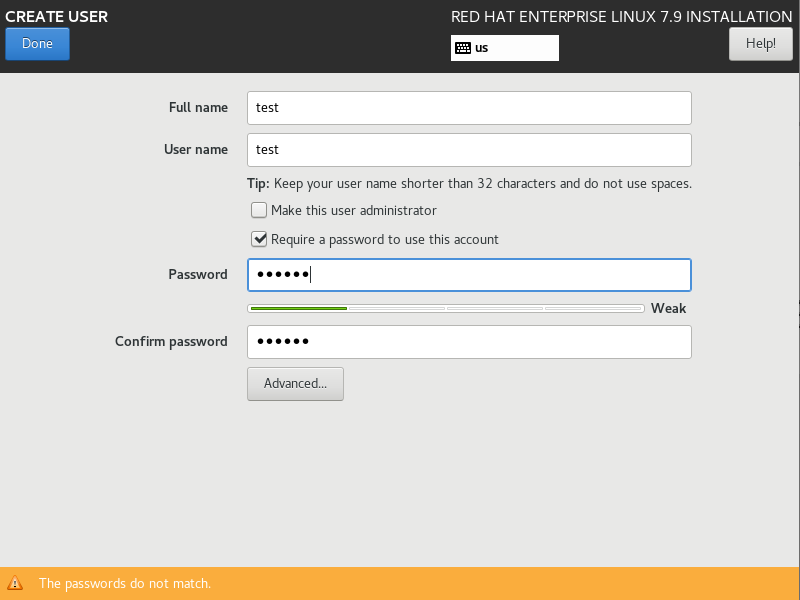Focus the Full name input field
The image size is (800, 600).
(469, 108)
